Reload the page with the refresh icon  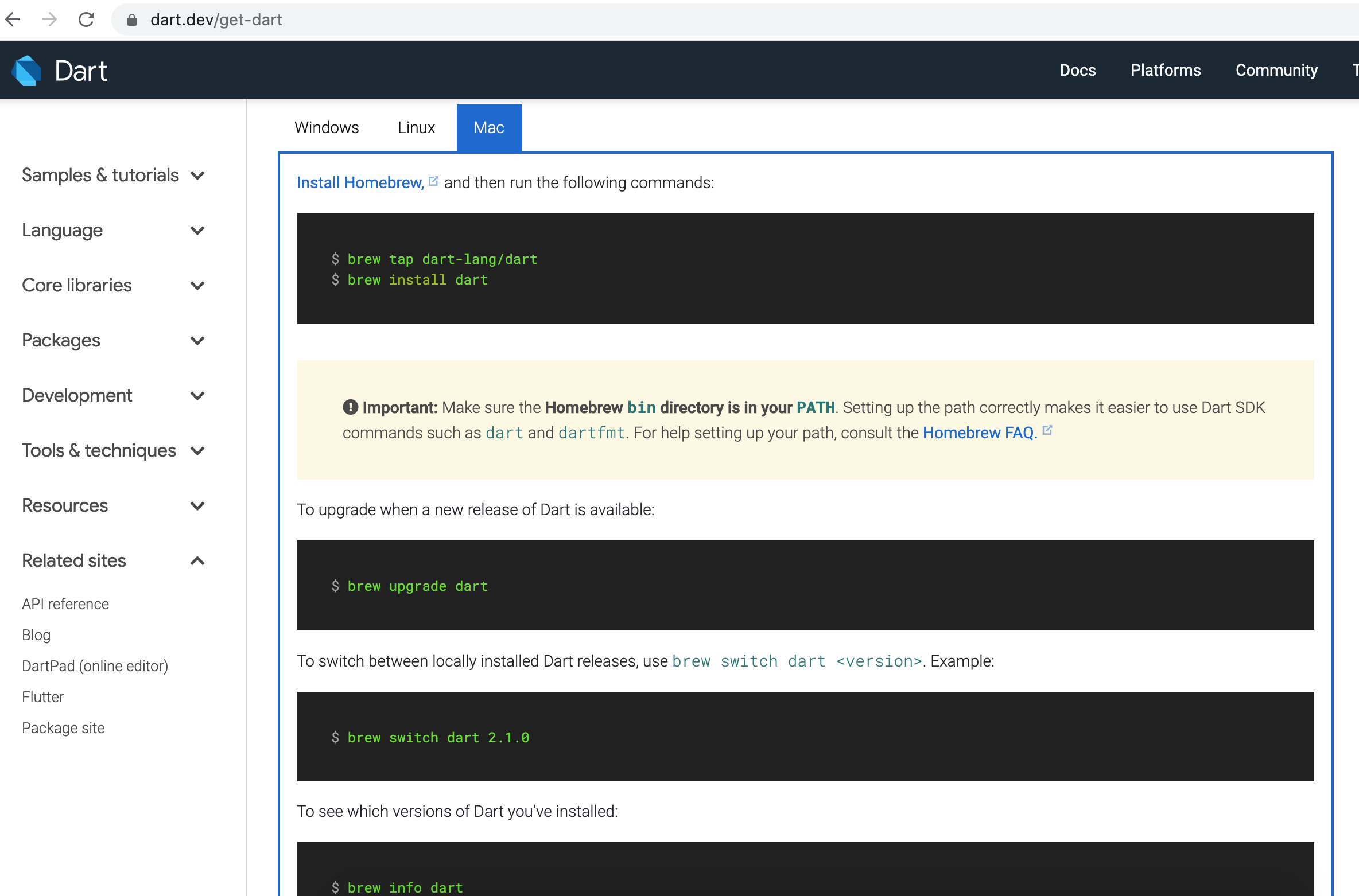[x=86, y=20]
